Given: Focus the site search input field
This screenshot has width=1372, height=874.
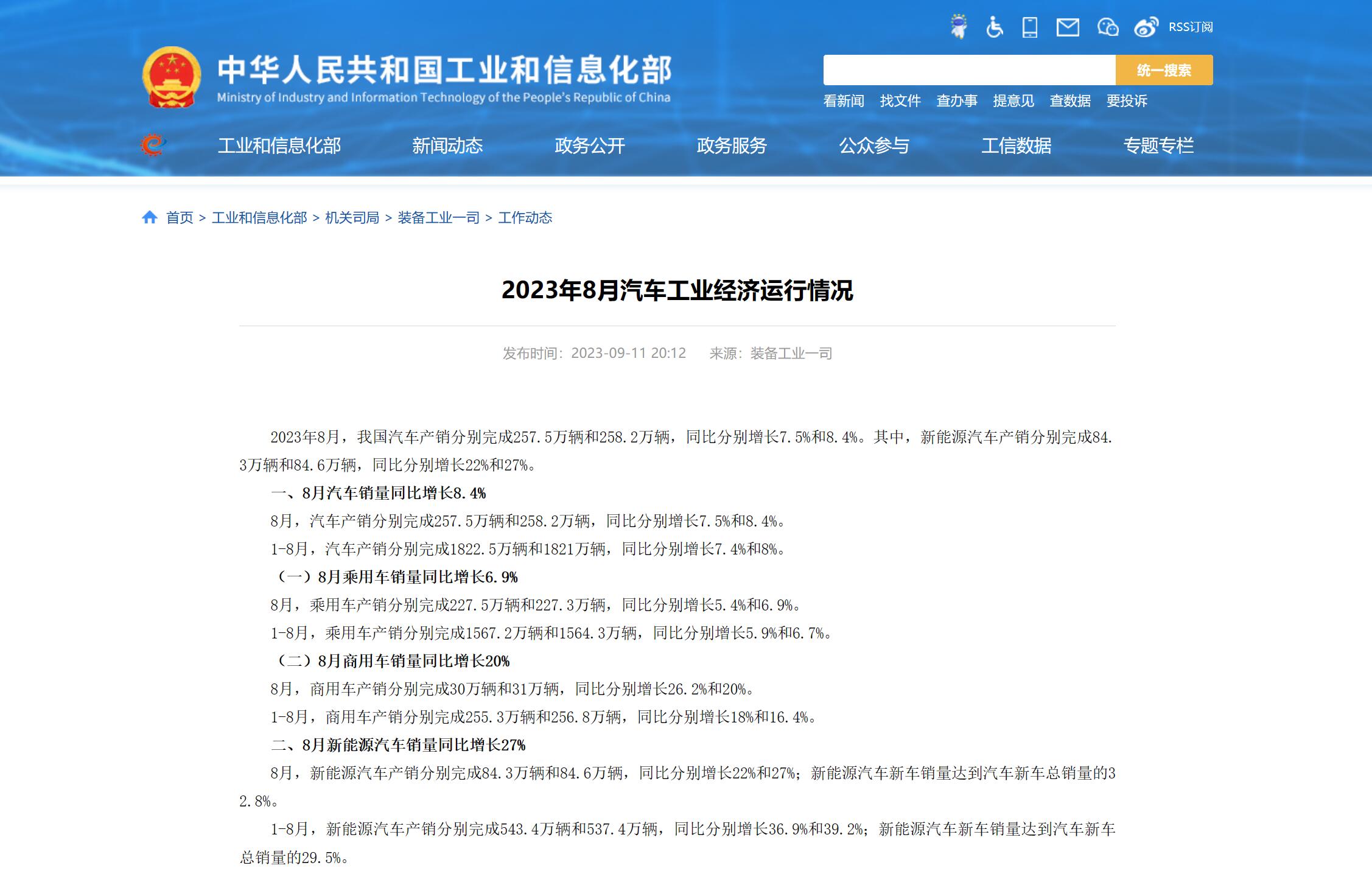Looking at the screenshot, I should pos(969,70).
